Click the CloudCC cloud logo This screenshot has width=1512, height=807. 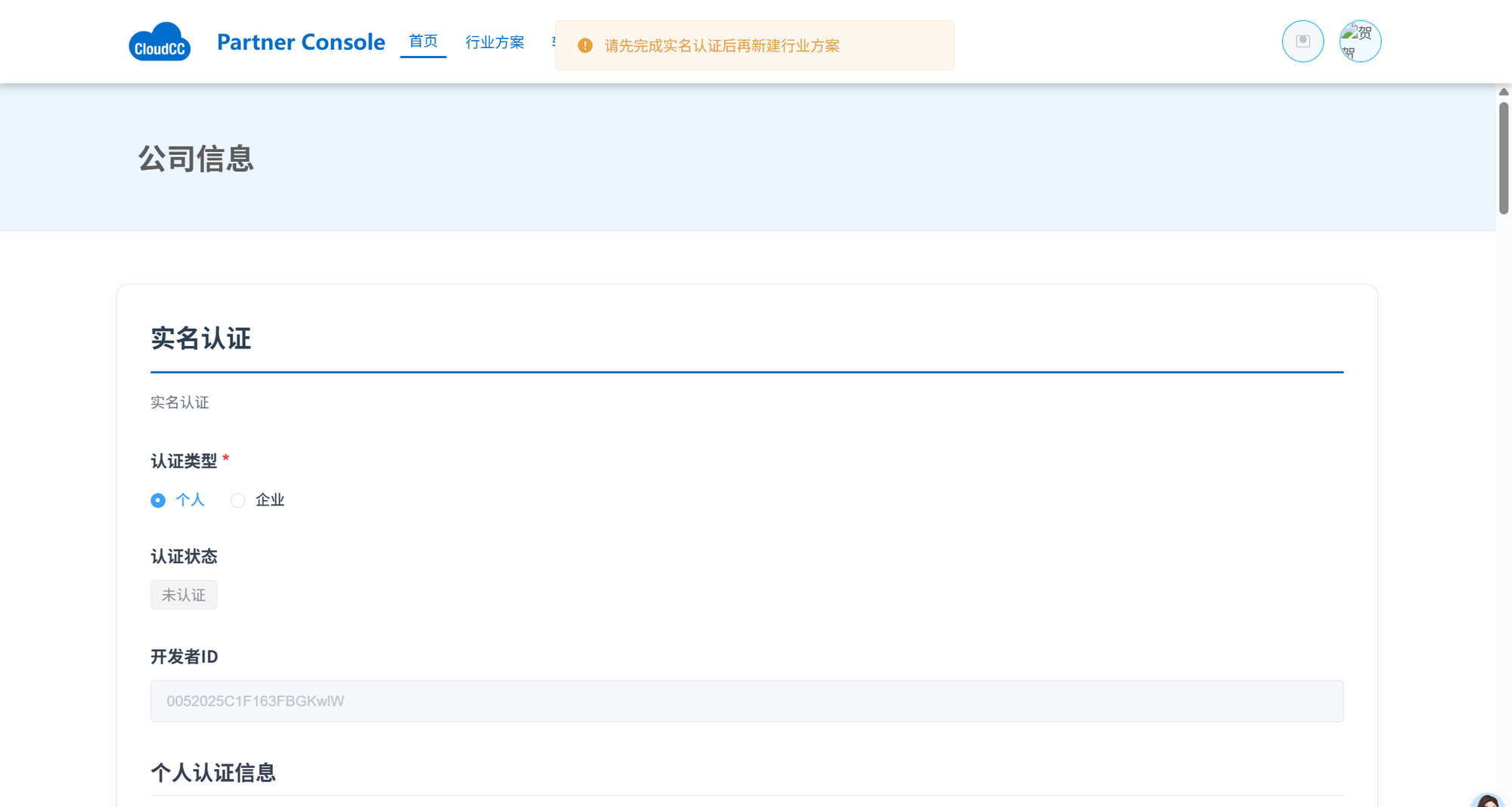pos(160,42)
